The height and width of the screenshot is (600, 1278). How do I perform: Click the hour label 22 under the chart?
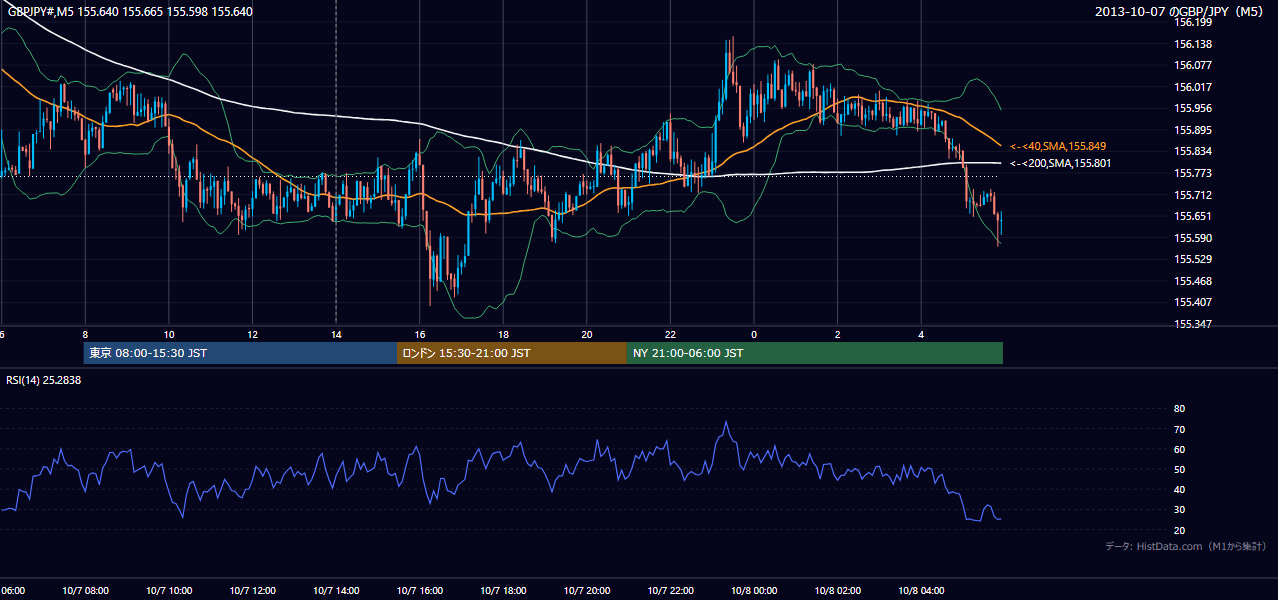pyautogui.click(x=670, y=335)
